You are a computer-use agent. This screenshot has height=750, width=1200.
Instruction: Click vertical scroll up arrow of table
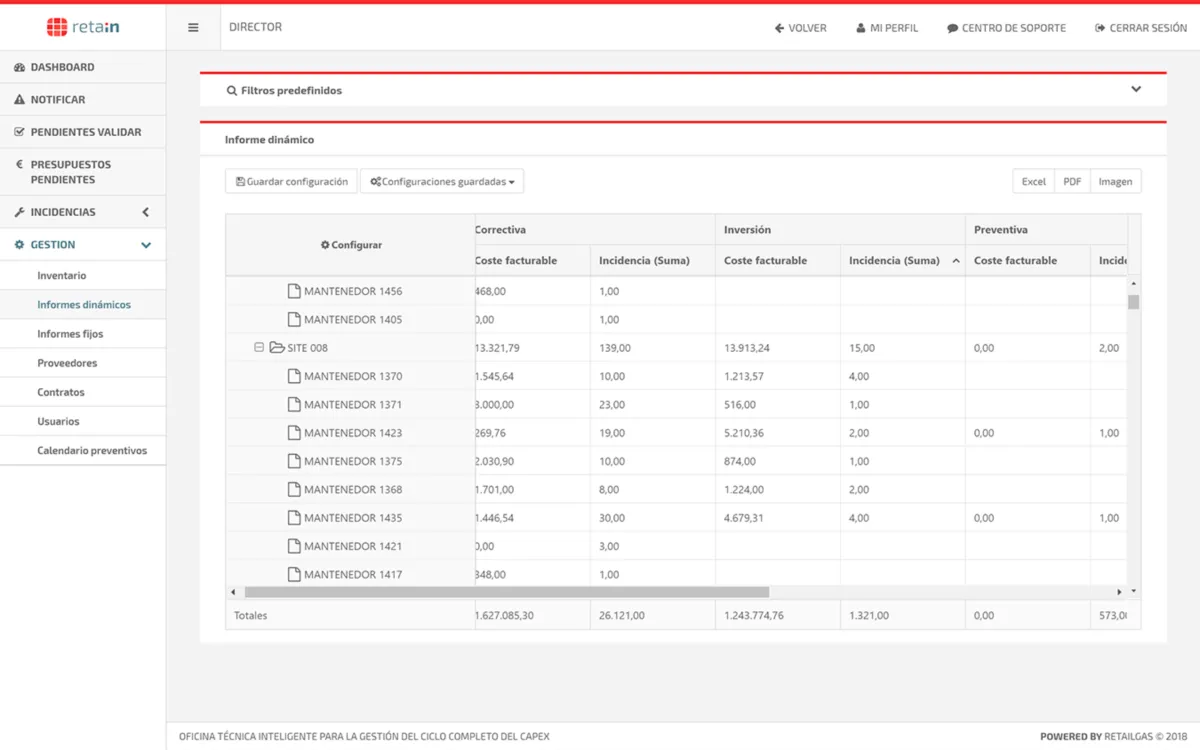tap(1133, 284)
